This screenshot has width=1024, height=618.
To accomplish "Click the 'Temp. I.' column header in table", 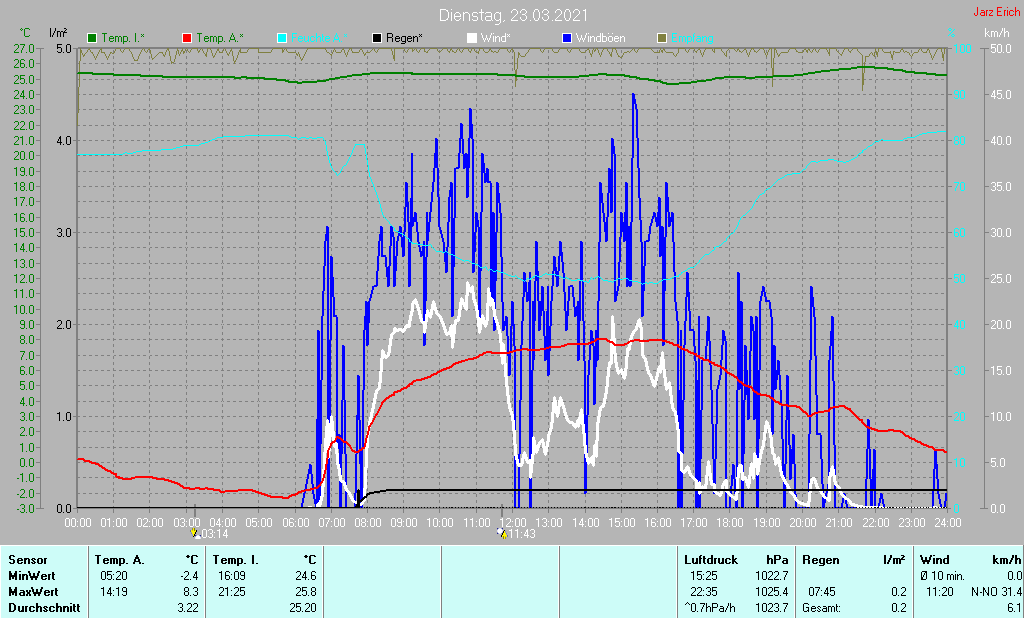I will click(x=236, y=560).
